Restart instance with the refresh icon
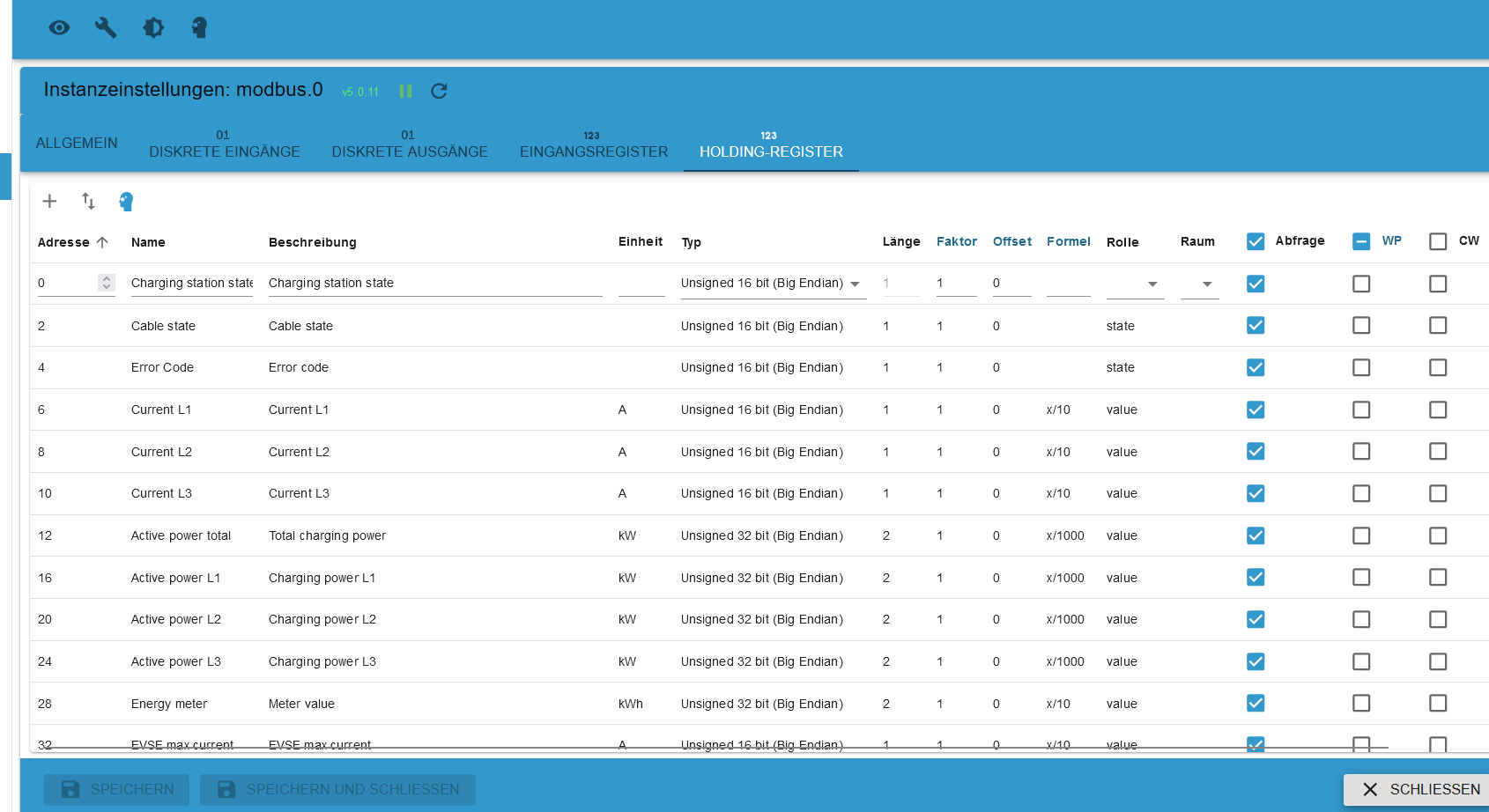The width and height of the screenshot is (1489, 812). tap(439, 91)
